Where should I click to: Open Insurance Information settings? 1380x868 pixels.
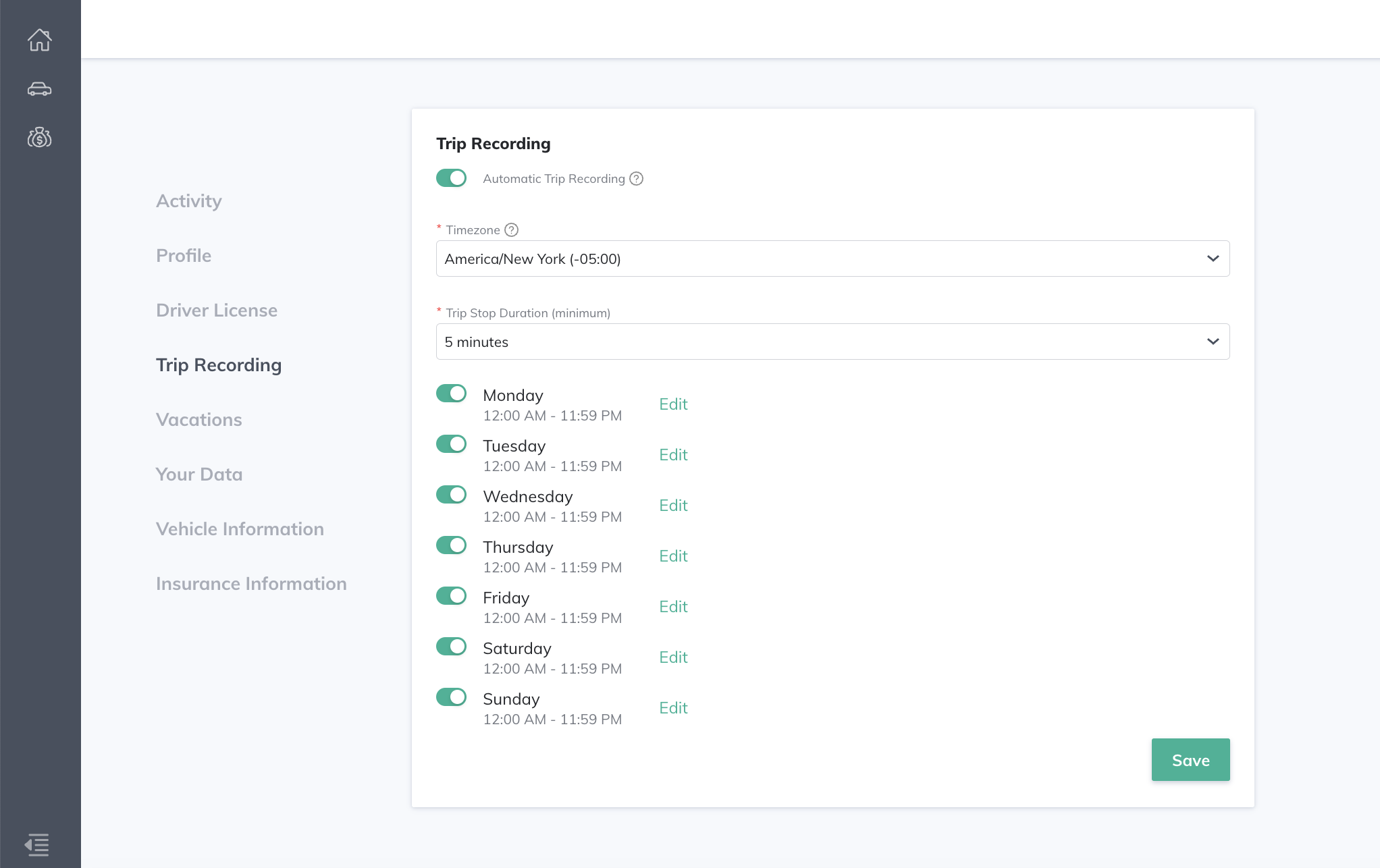click(251, 584)
